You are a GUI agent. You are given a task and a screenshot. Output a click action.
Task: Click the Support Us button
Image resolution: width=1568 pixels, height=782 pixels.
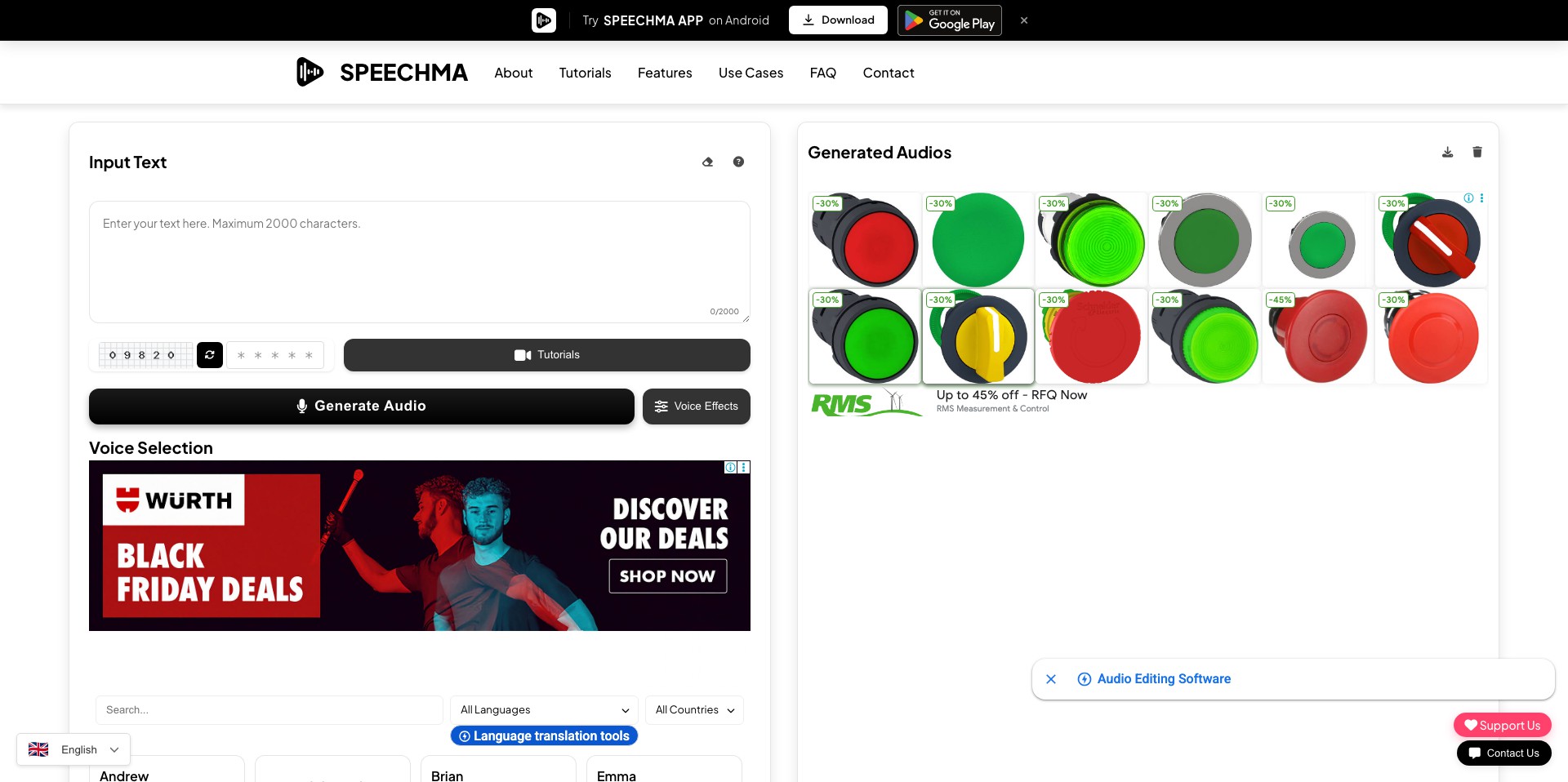1502,725
